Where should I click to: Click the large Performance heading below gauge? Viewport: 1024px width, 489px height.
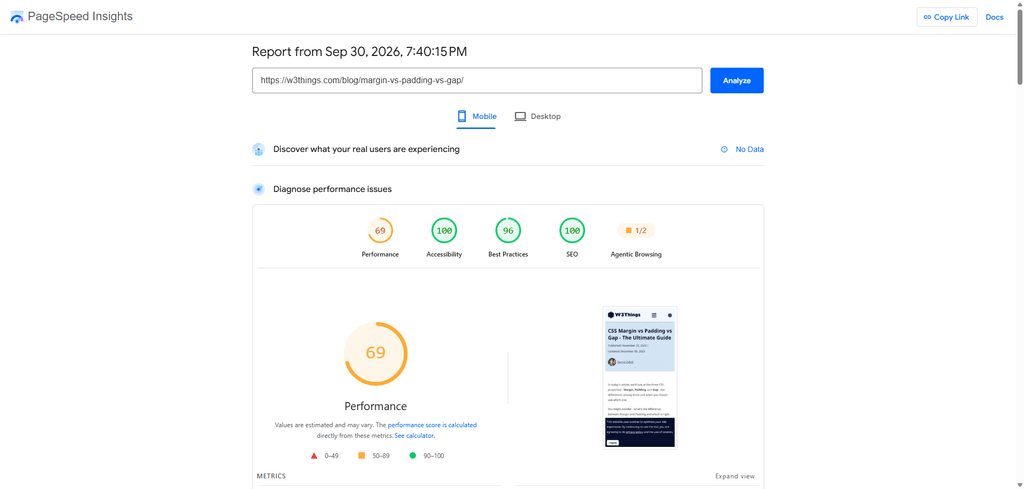pyautogui.click(x=376, y=406)
